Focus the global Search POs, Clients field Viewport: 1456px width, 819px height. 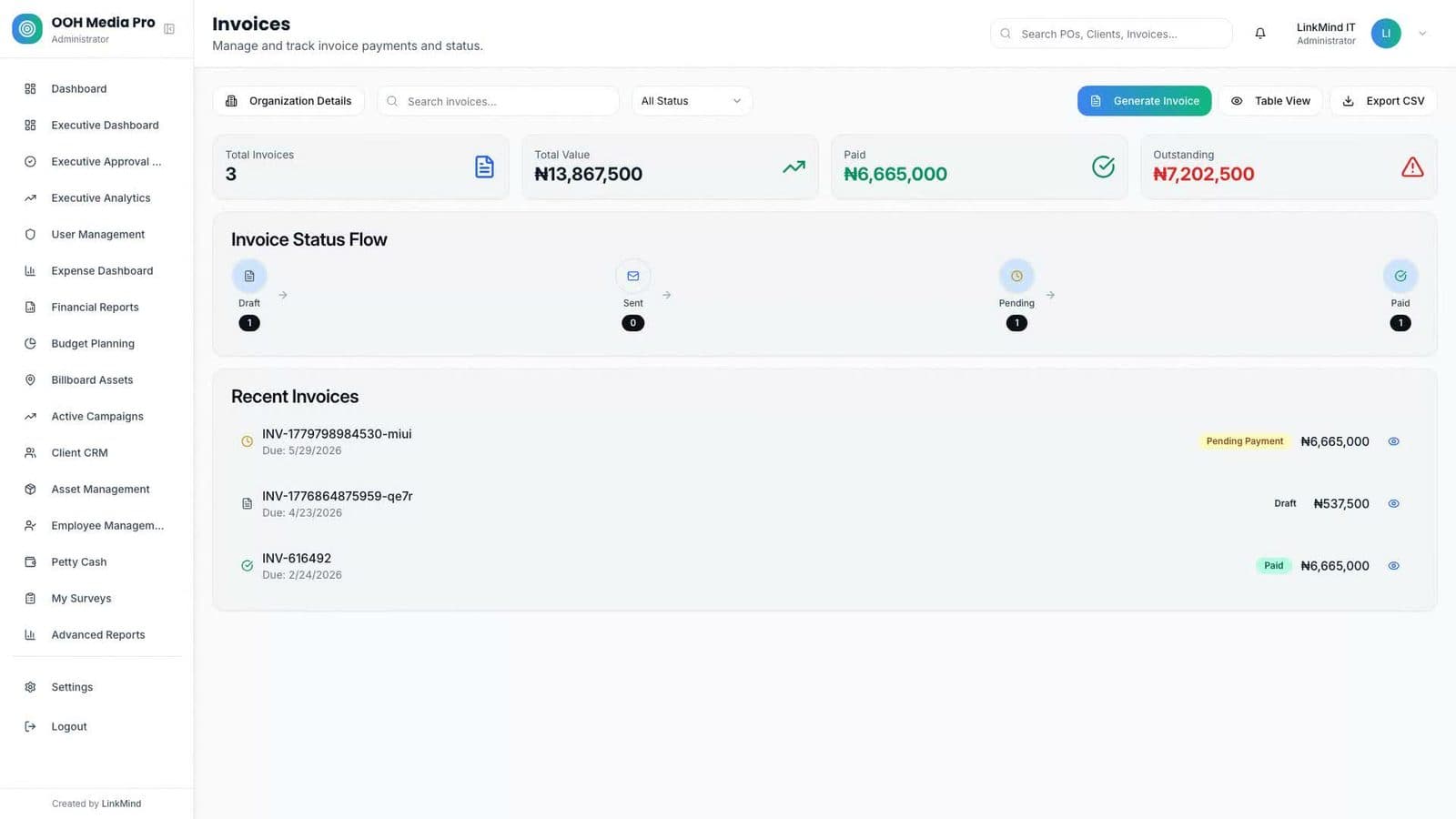pyautogui.click(x=1111, y=34)
